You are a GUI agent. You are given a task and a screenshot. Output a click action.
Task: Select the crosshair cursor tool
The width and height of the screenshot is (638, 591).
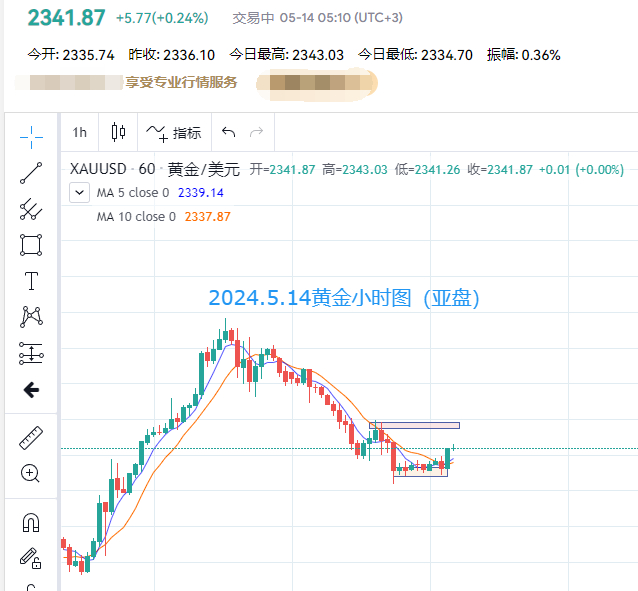[x=31, y=136]
